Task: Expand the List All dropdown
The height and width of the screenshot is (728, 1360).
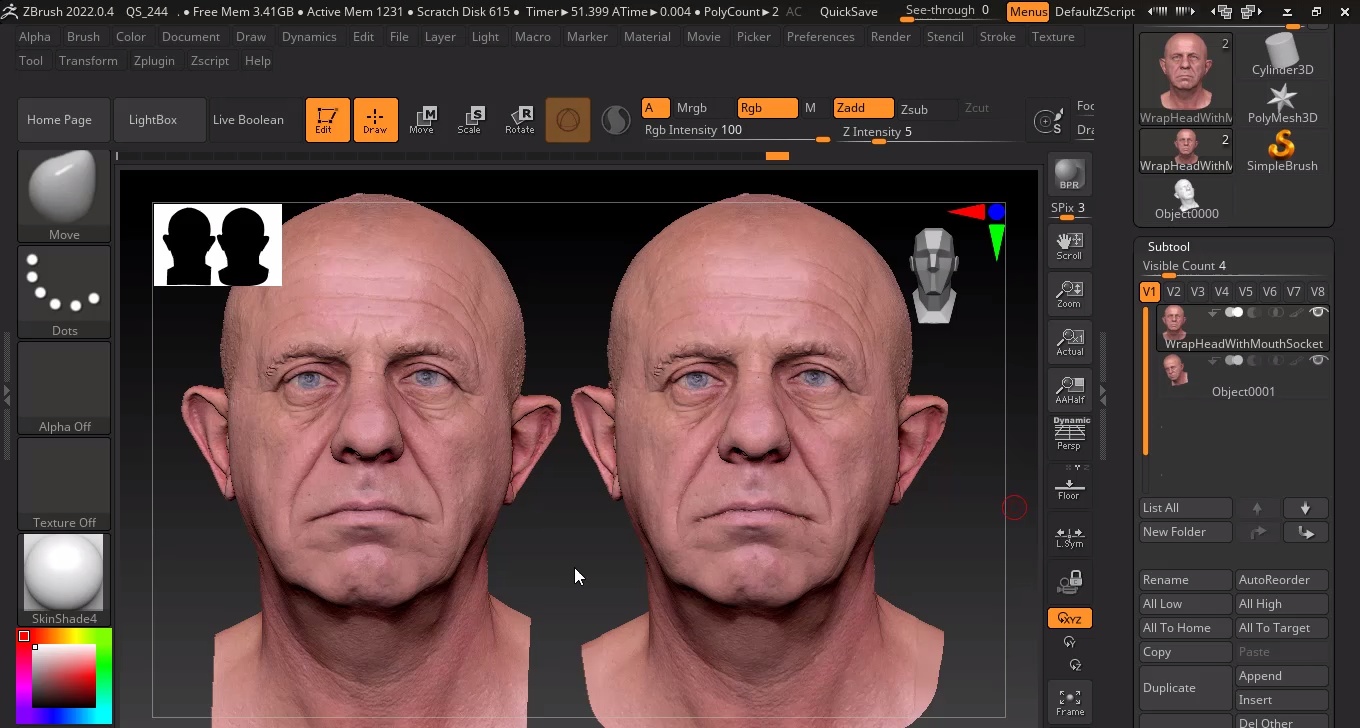Action: [x=1185, y=507]
